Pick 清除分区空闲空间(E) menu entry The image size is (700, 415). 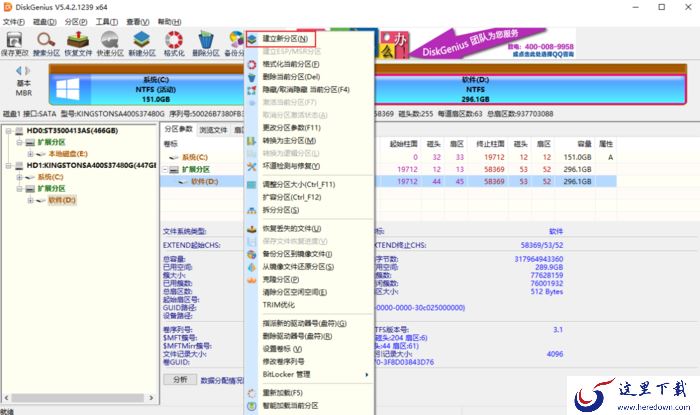[x=295, y=292]
